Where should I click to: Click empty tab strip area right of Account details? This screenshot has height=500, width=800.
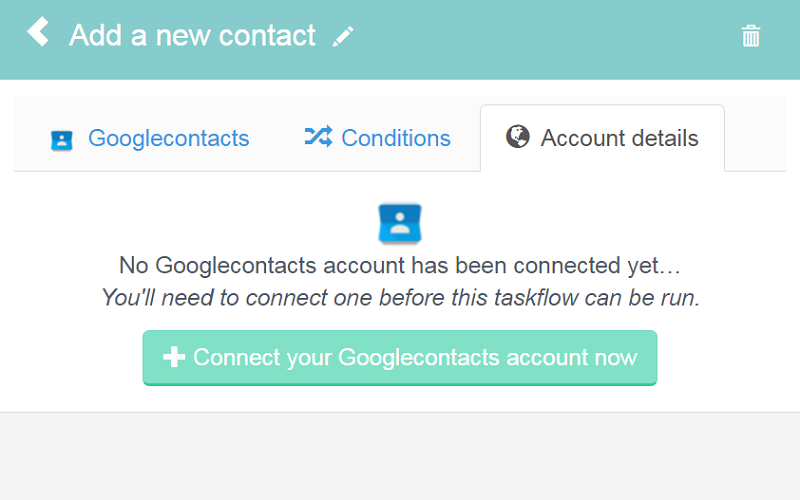[755, 135]
